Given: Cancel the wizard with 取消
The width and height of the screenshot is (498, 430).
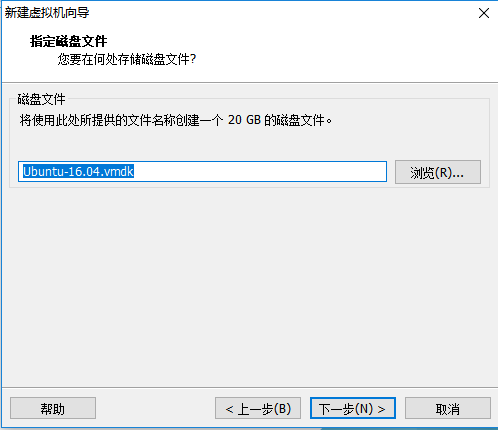Looking at the screenshot, I should click(448, 408).
